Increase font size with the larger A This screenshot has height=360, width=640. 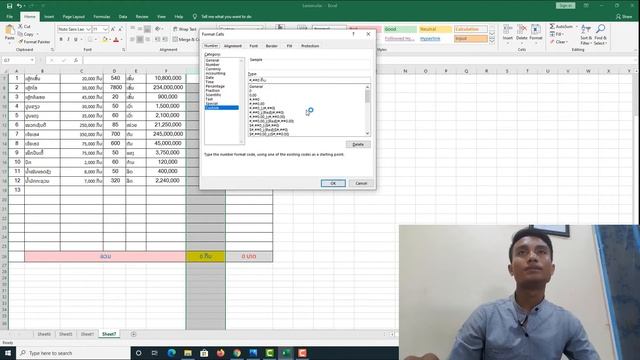[113, 29]
